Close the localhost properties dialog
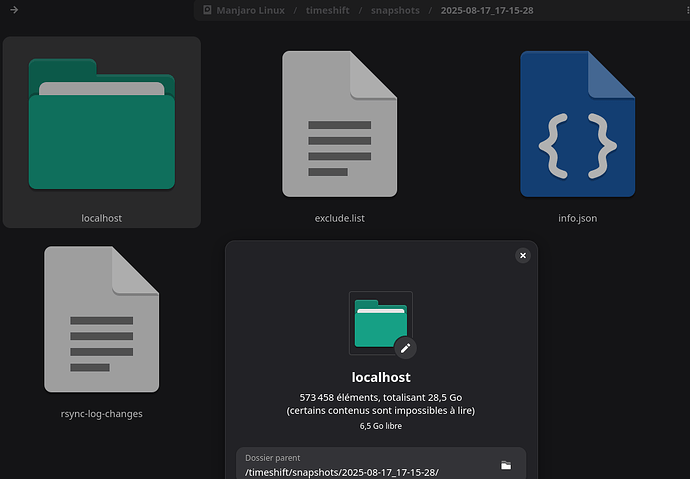 [523, 256]
